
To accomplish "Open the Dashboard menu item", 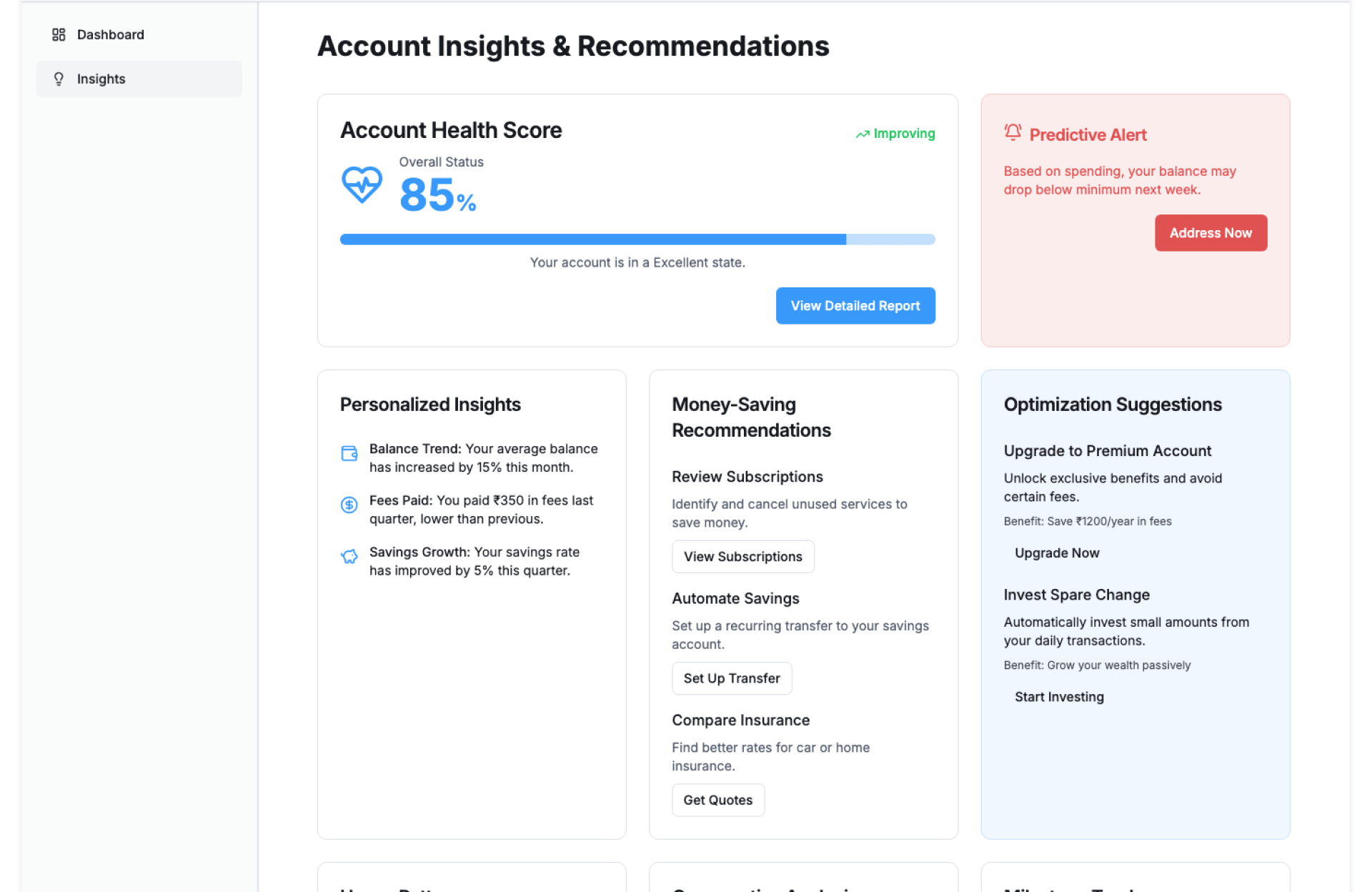I will 110,34.
